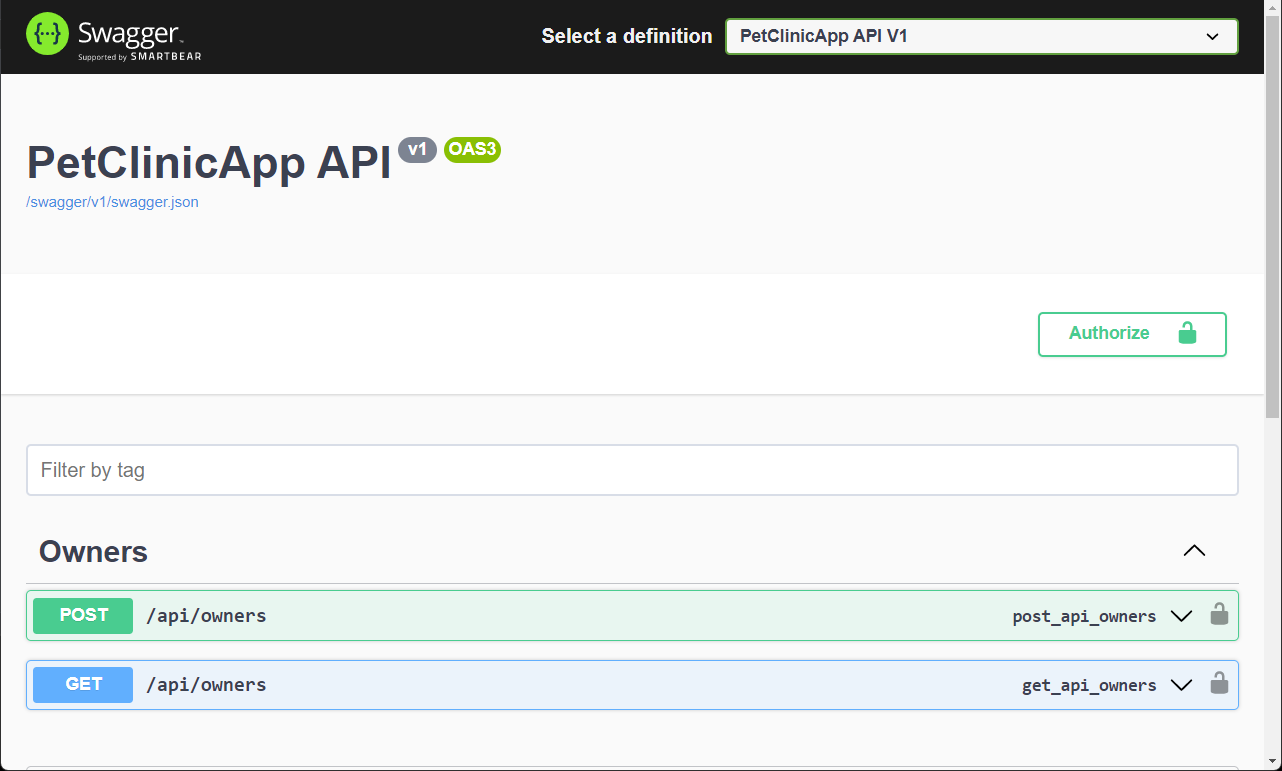Viewport: 1282px width, 771px height.
Task: Open the /swagger/v1/swagger.json link
Action: click(x=112, y=202)
